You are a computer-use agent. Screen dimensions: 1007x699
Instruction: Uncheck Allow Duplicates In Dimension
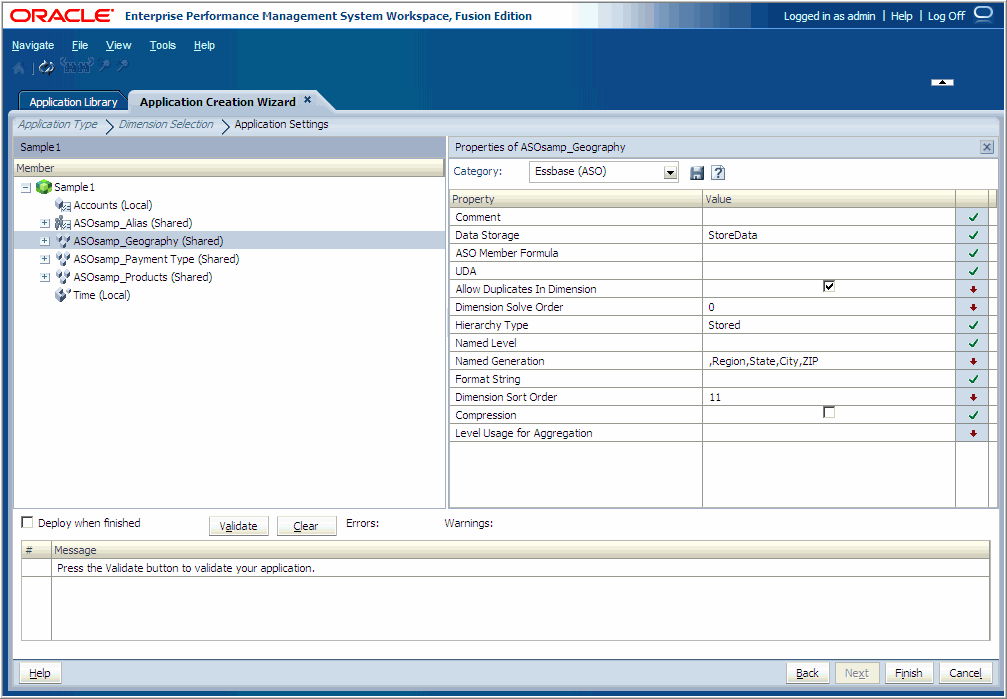point(829,286)
